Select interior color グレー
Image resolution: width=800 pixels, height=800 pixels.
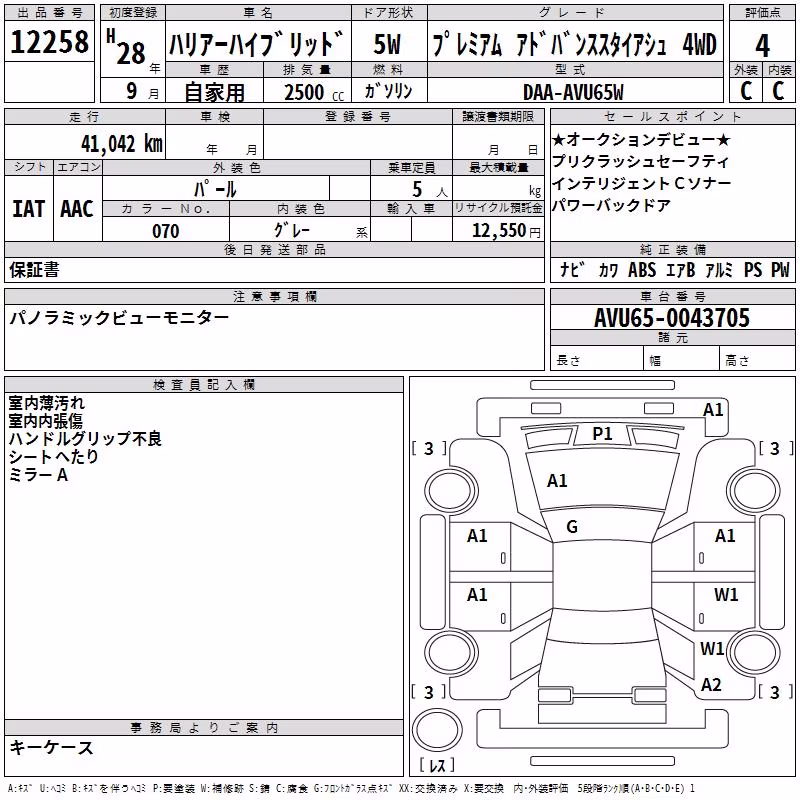(x=292, y=230)
